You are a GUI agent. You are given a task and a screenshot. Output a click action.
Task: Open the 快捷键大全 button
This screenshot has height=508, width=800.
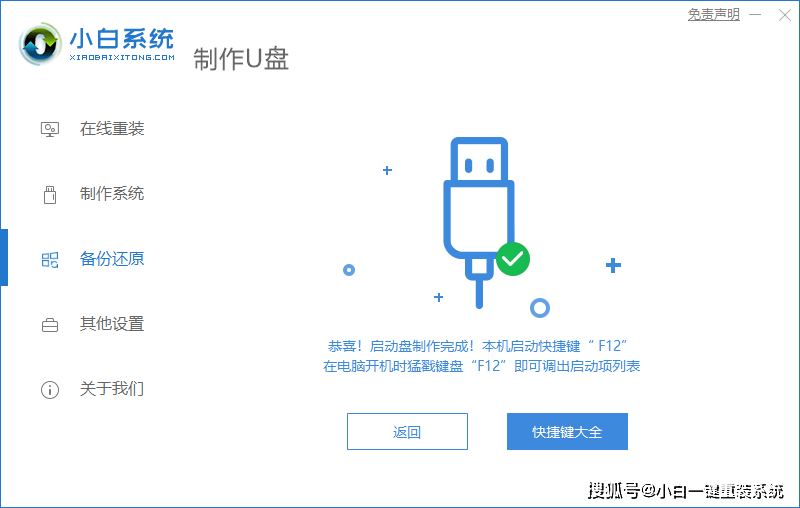[567, 431]
